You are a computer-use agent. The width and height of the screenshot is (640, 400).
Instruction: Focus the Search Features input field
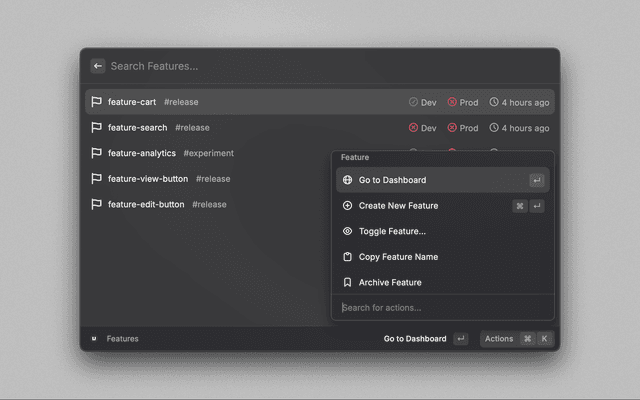pyautogui.click(x=300, y=66)
